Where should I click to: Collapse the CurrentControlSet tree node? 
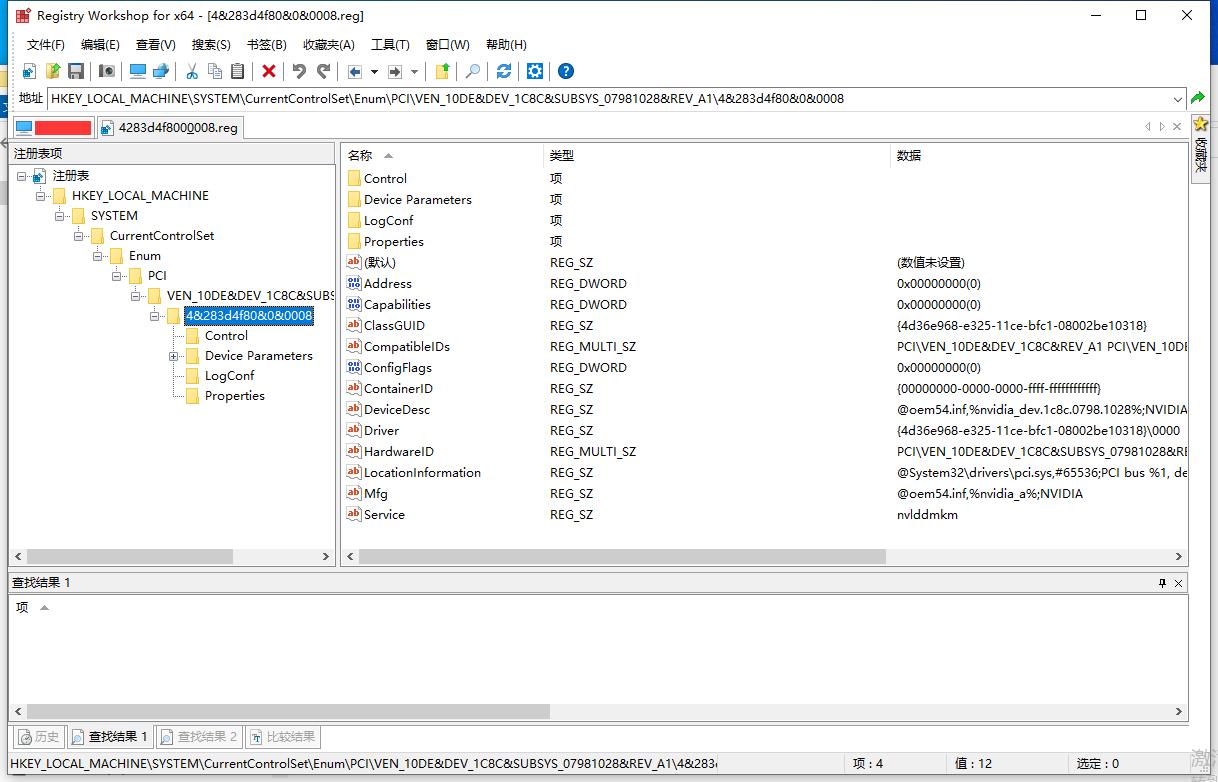click(79, 235)
